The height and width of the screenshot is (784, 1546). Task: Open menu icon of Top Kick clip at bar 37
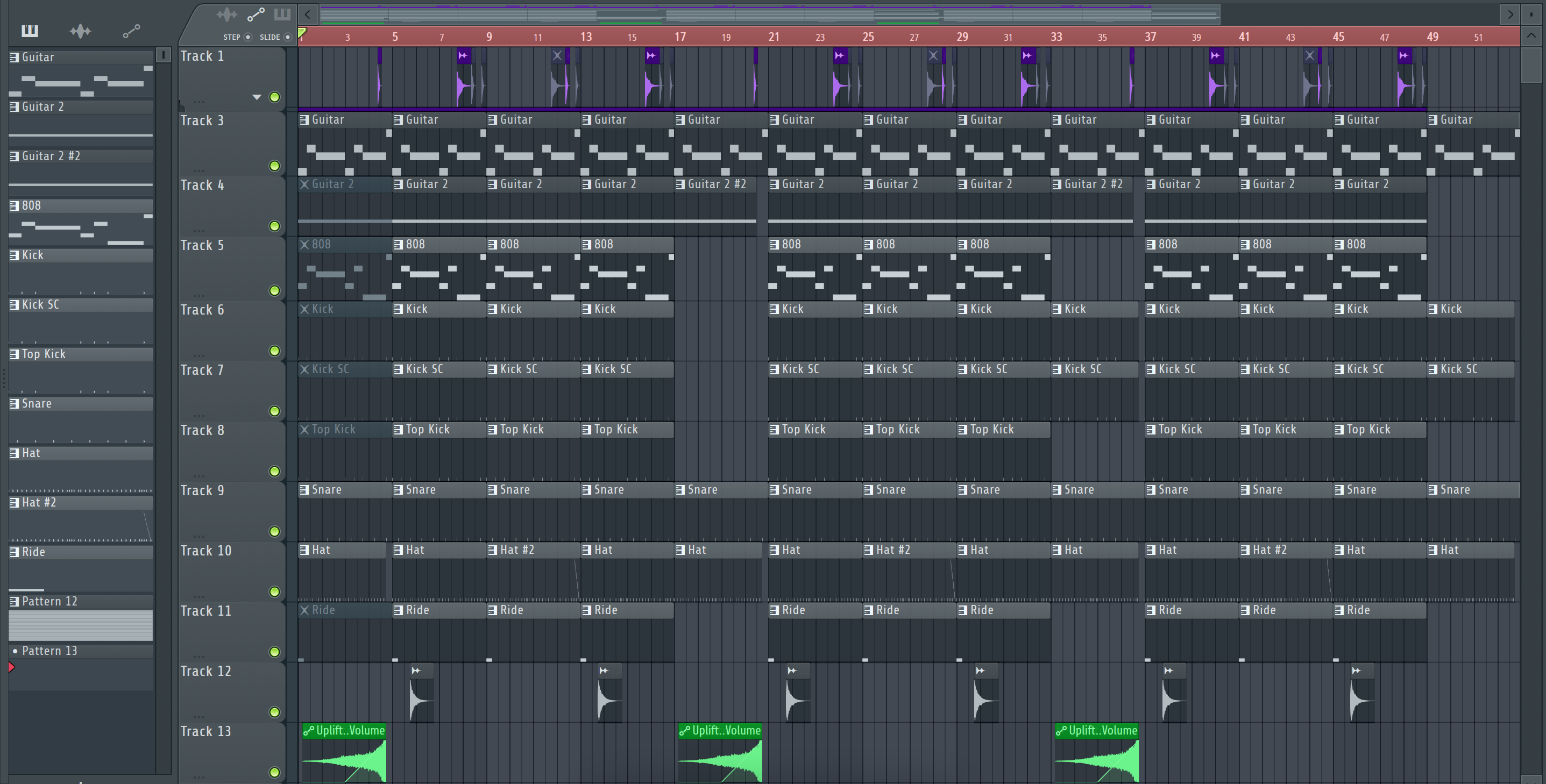click(1151, 430)
